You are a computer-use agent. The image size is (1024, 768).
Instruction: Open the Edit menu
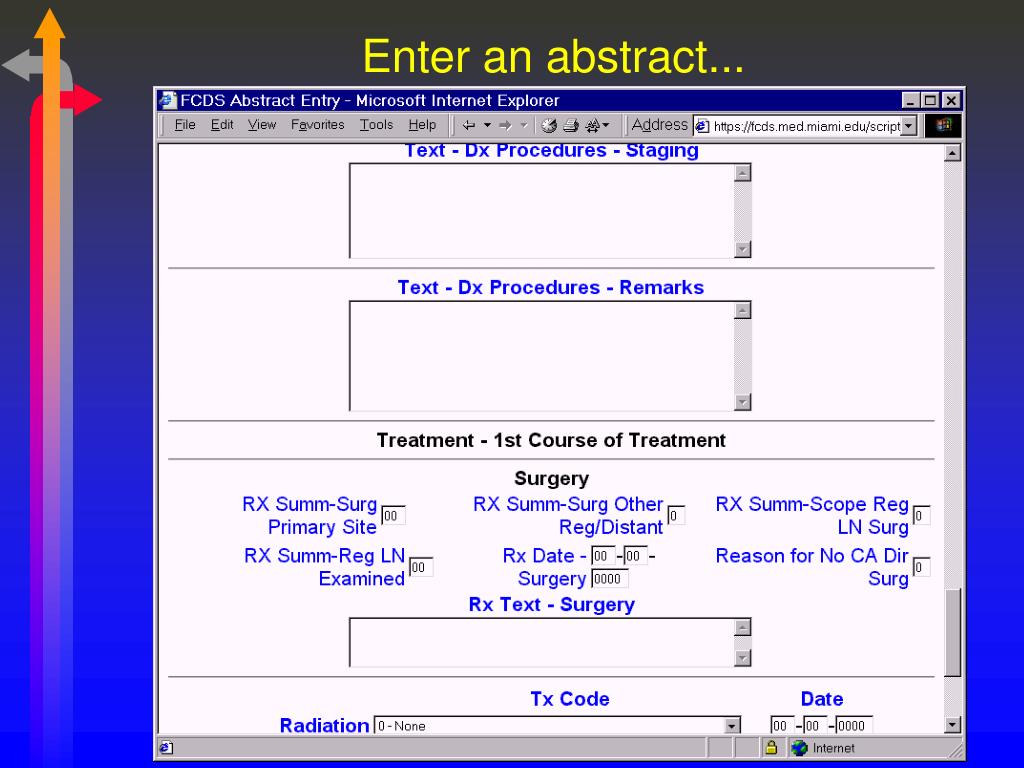point(221,125)
